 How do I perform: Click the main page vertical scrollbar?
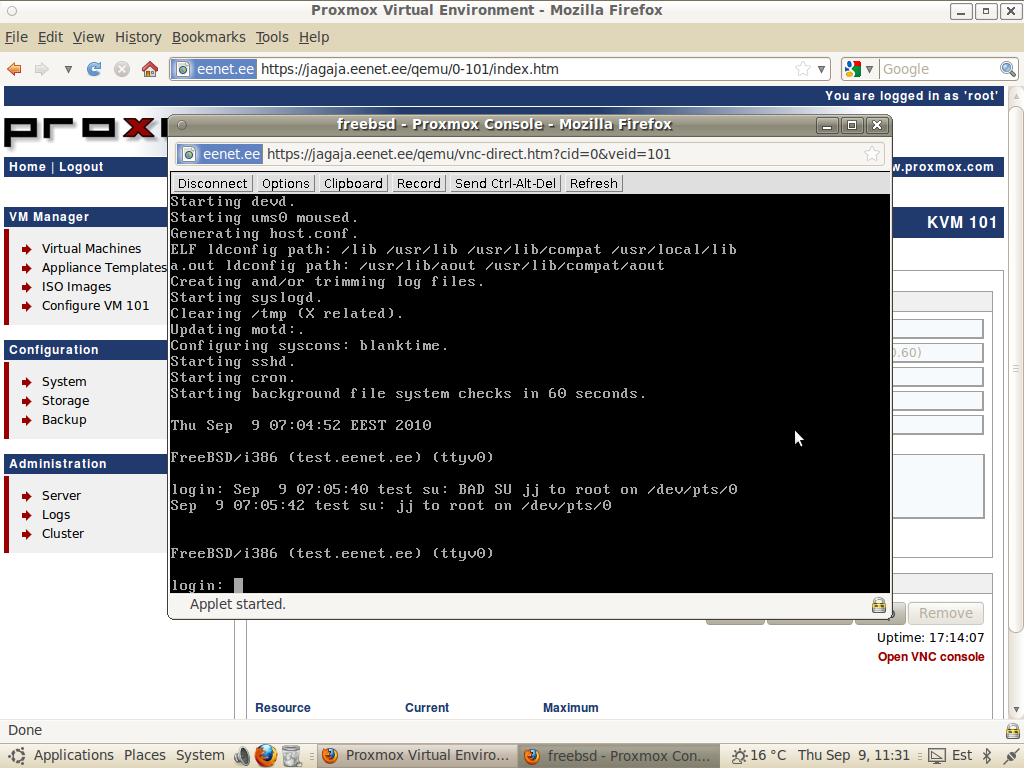click(x=1016, y=369)
